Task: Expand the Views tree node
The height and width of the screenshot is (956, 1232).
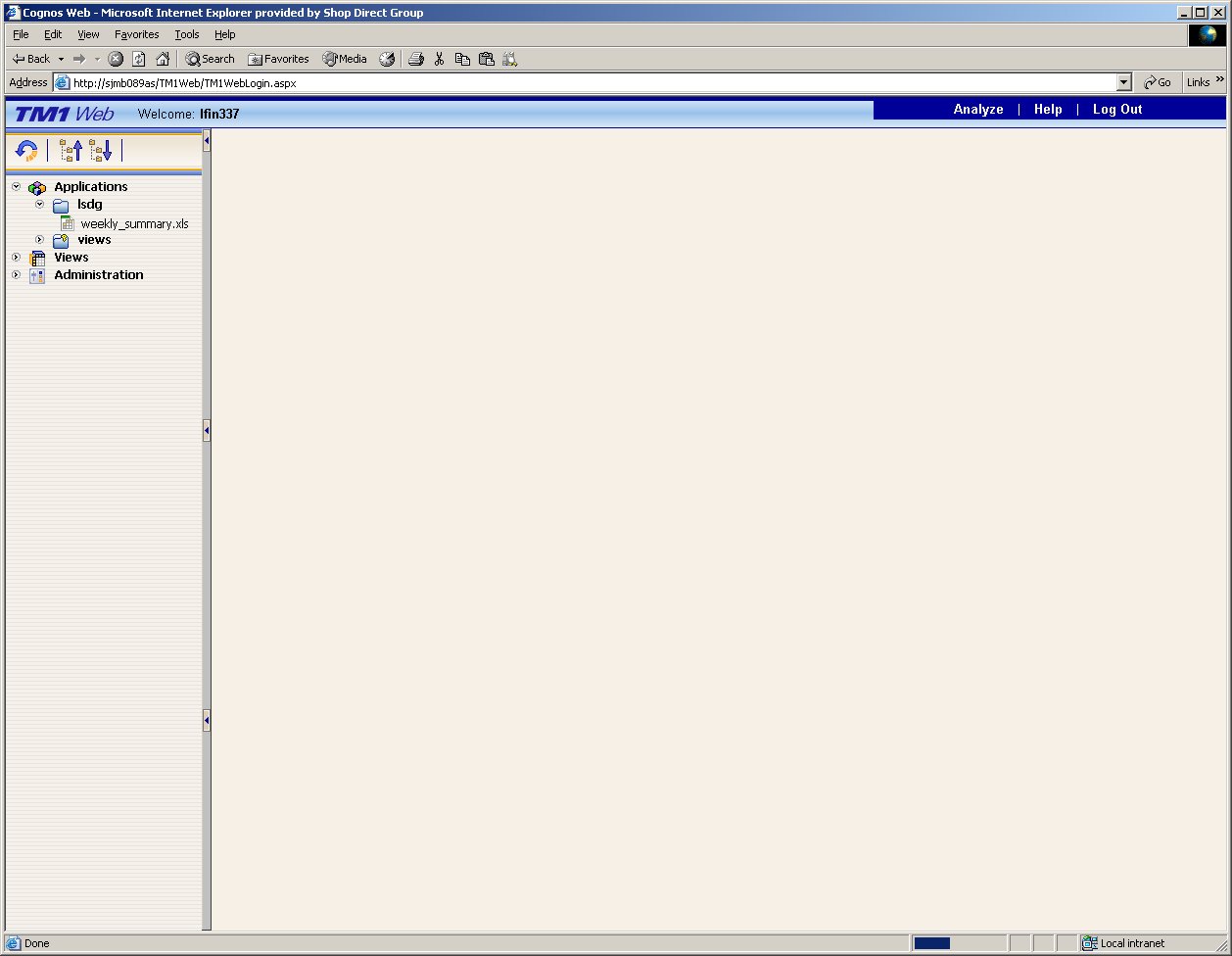Action: (x=15, y=258)
